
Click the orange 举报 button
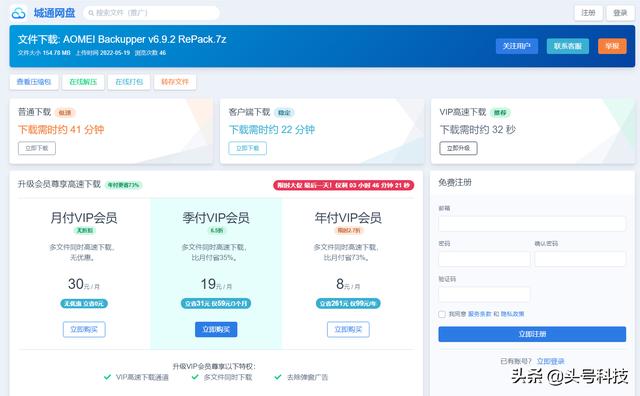coord(612,46)
